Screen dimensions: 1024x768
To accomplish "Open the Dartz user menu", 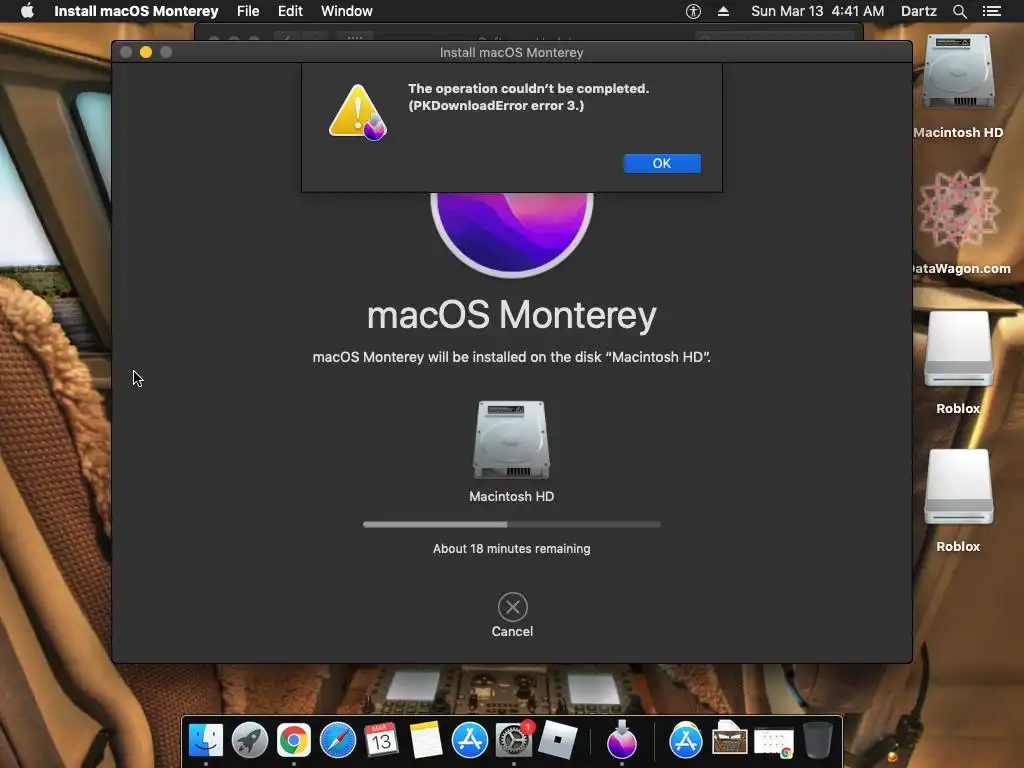I will click(919, 11).
